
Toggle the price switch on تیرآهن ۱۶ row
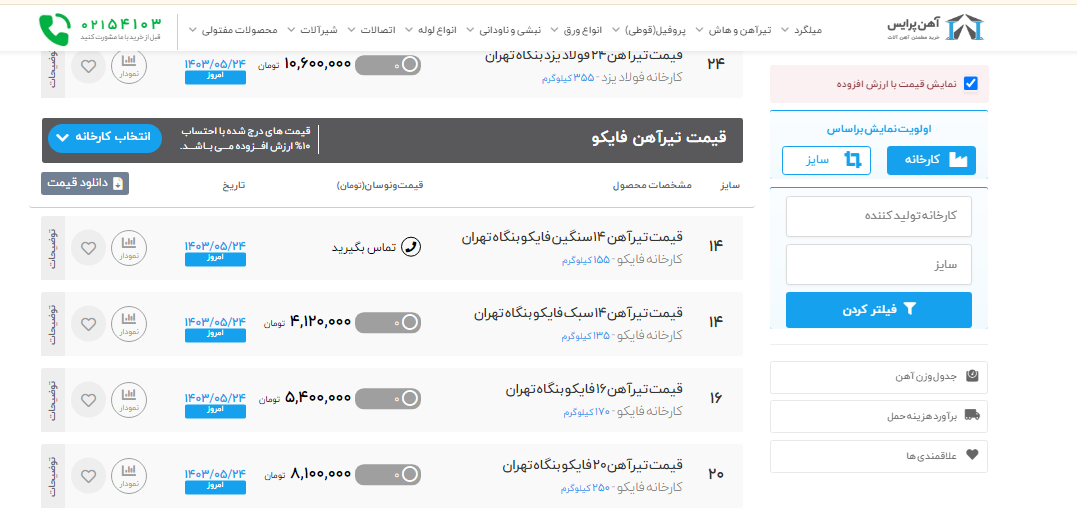tap(388, 399)
